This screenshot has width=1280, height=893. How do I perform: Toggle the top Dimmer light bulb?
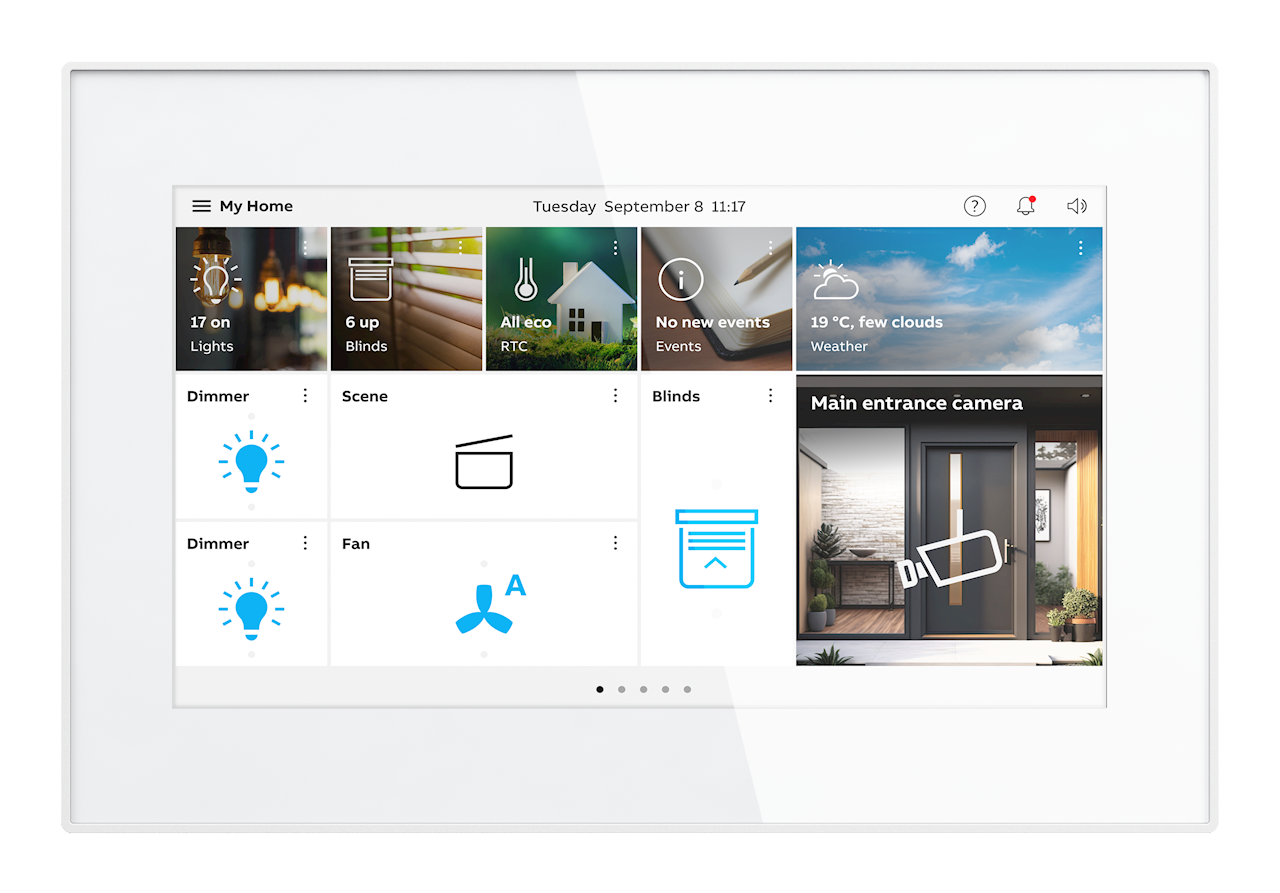tap(251, 461)
